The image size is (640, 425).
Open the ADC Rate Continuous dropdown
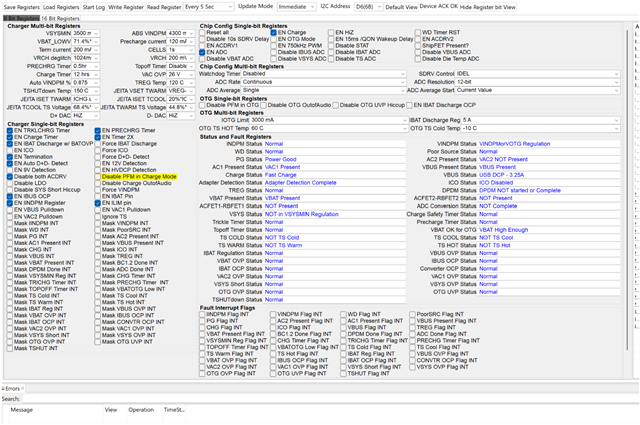pos(324,82)
